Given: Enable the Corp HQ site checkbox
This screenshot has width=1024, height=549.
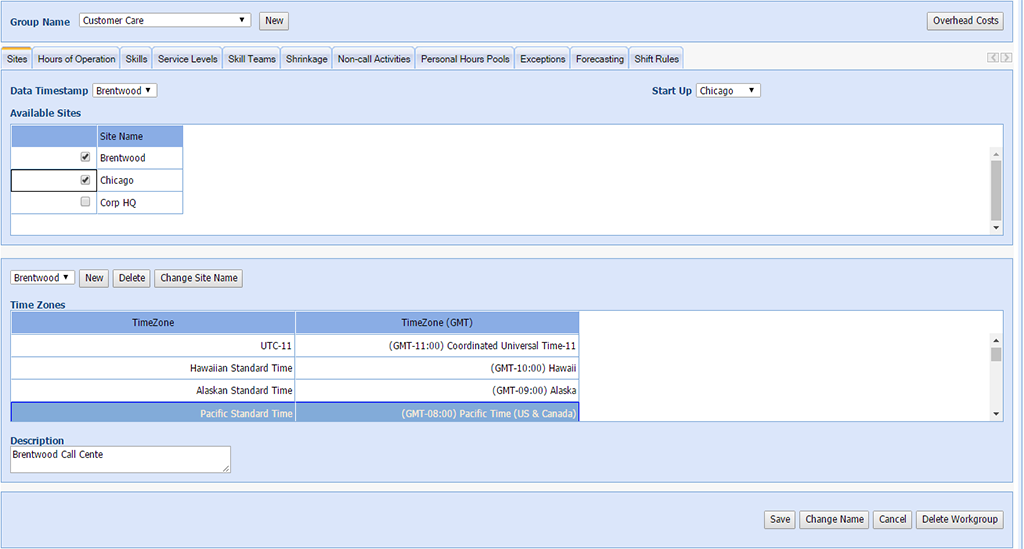Looking at the screenshot, I should coord(85,202).
